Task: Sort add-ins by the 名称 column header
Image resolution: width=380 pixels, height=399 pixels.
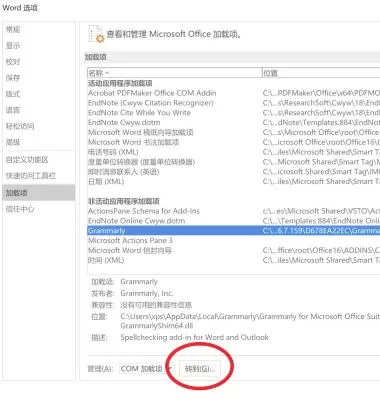Action: pos(174,73)
